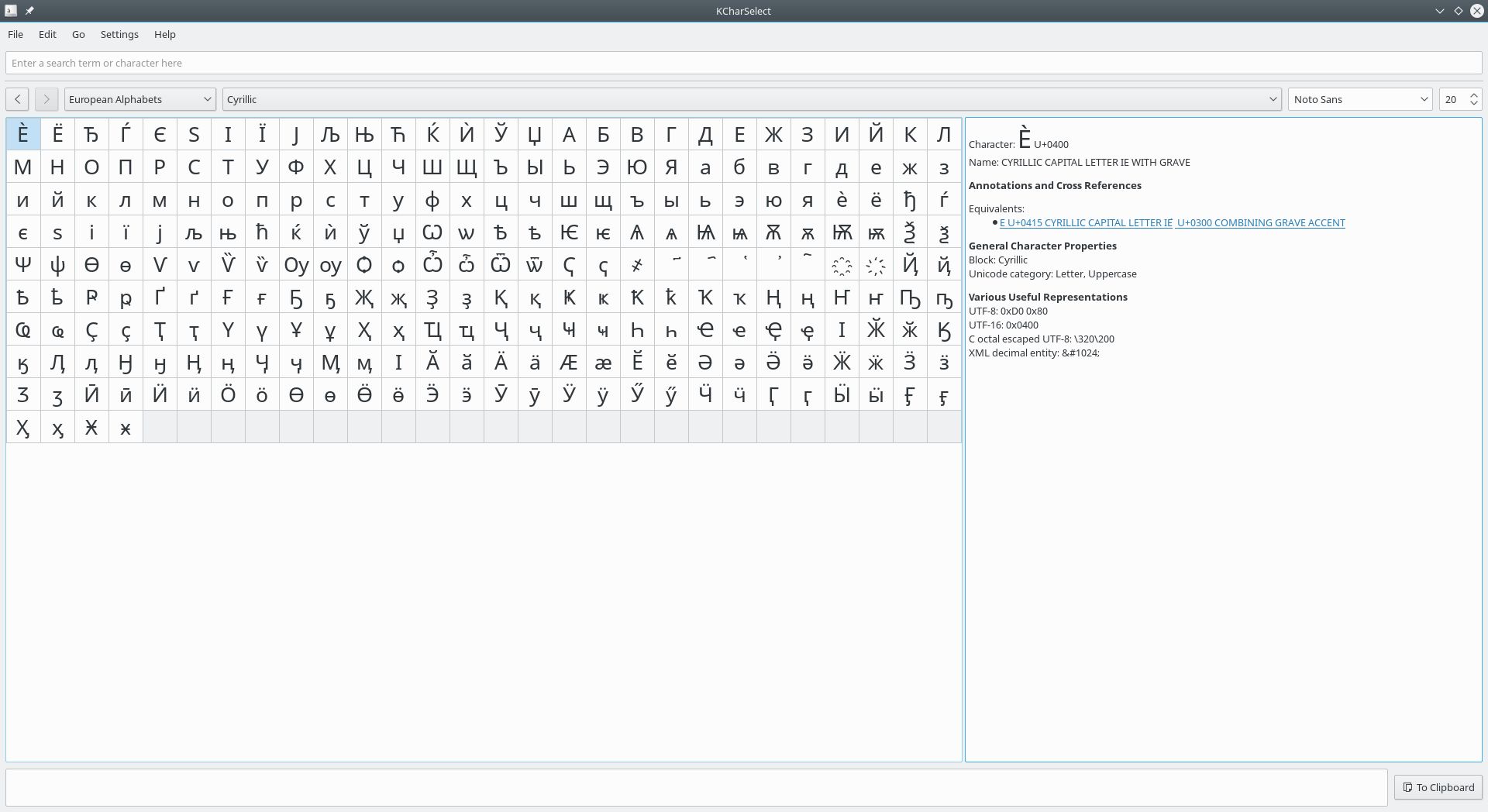Increase font size with up stepper arrow

tap(1473, 95)
